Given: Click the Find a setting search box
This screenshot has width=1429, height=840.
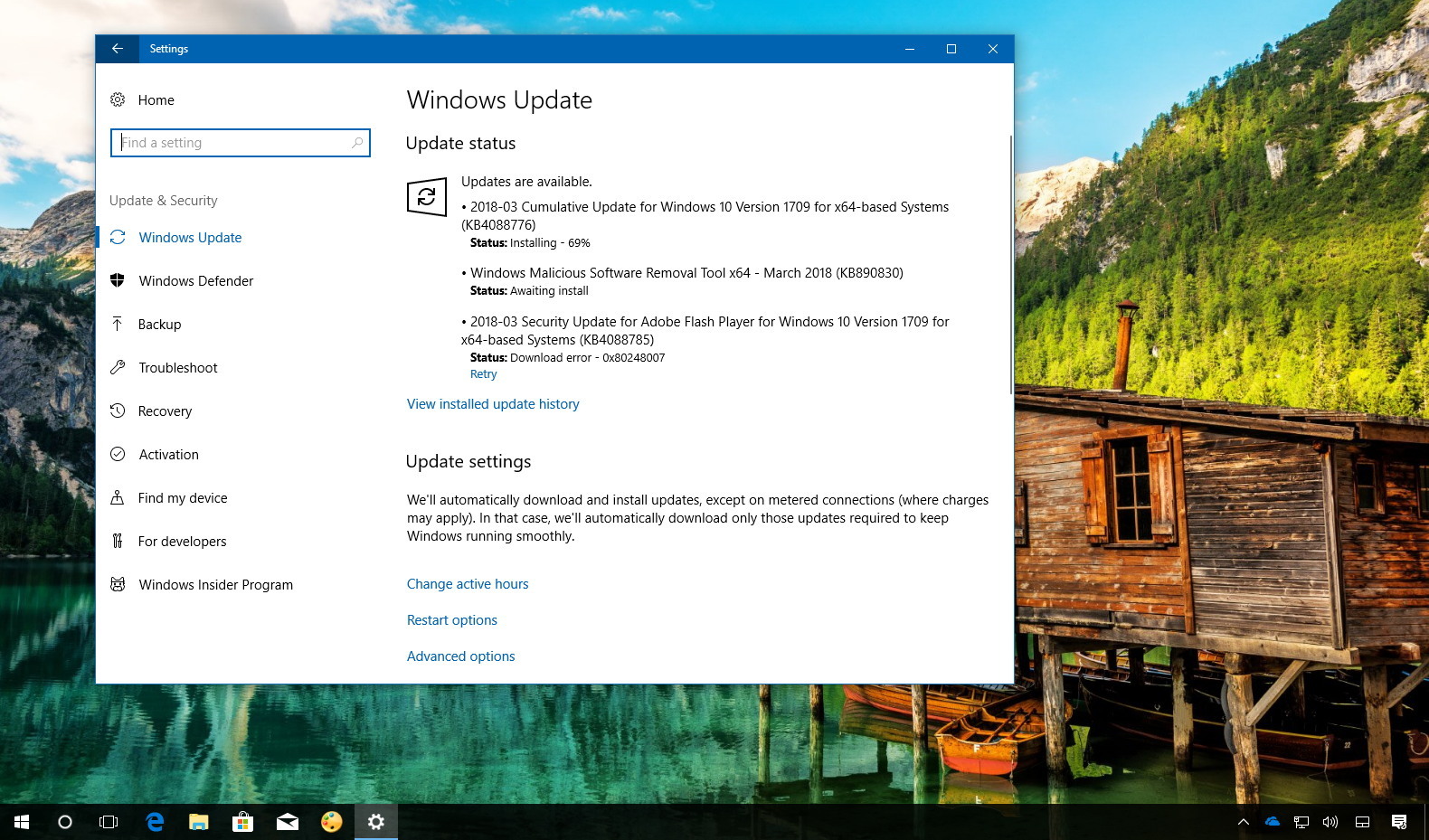Looking at the screenshot, I should tap(241, 143).
